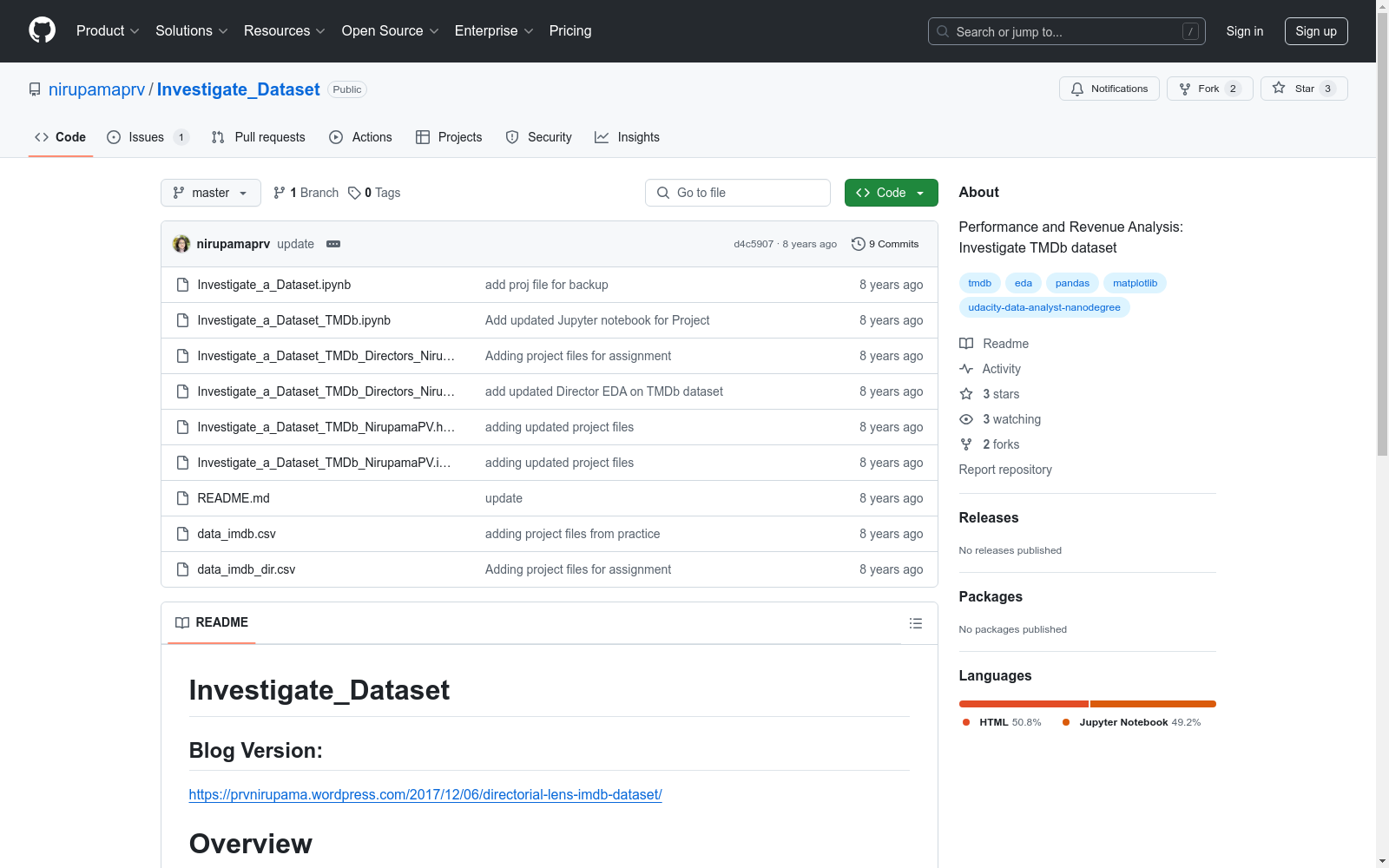1389x868 pixels.
Task: Click the matplotlib topic tag
Action: coord(1136,283)
